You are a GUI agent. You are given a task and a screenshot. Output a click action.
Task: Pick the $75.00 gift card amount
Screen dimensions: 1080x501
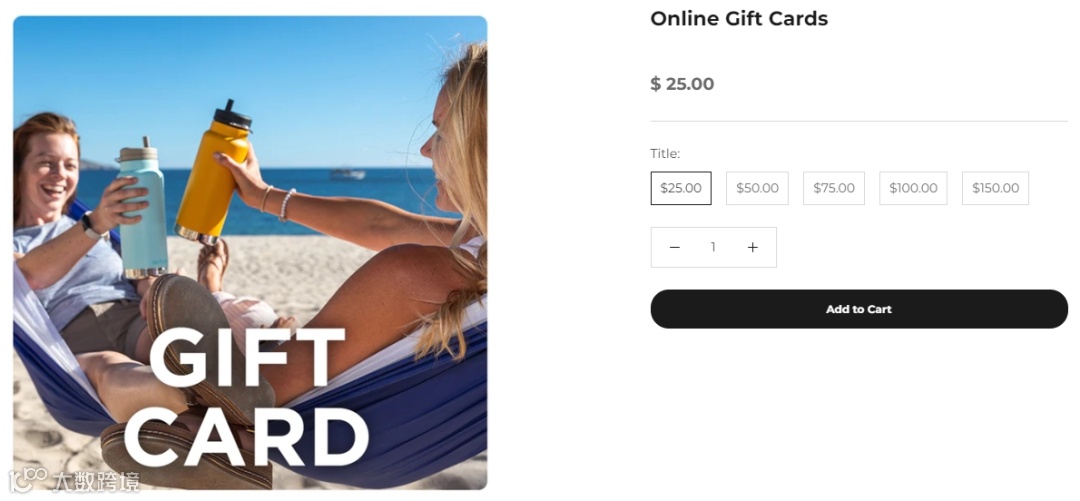pos(833,188)
